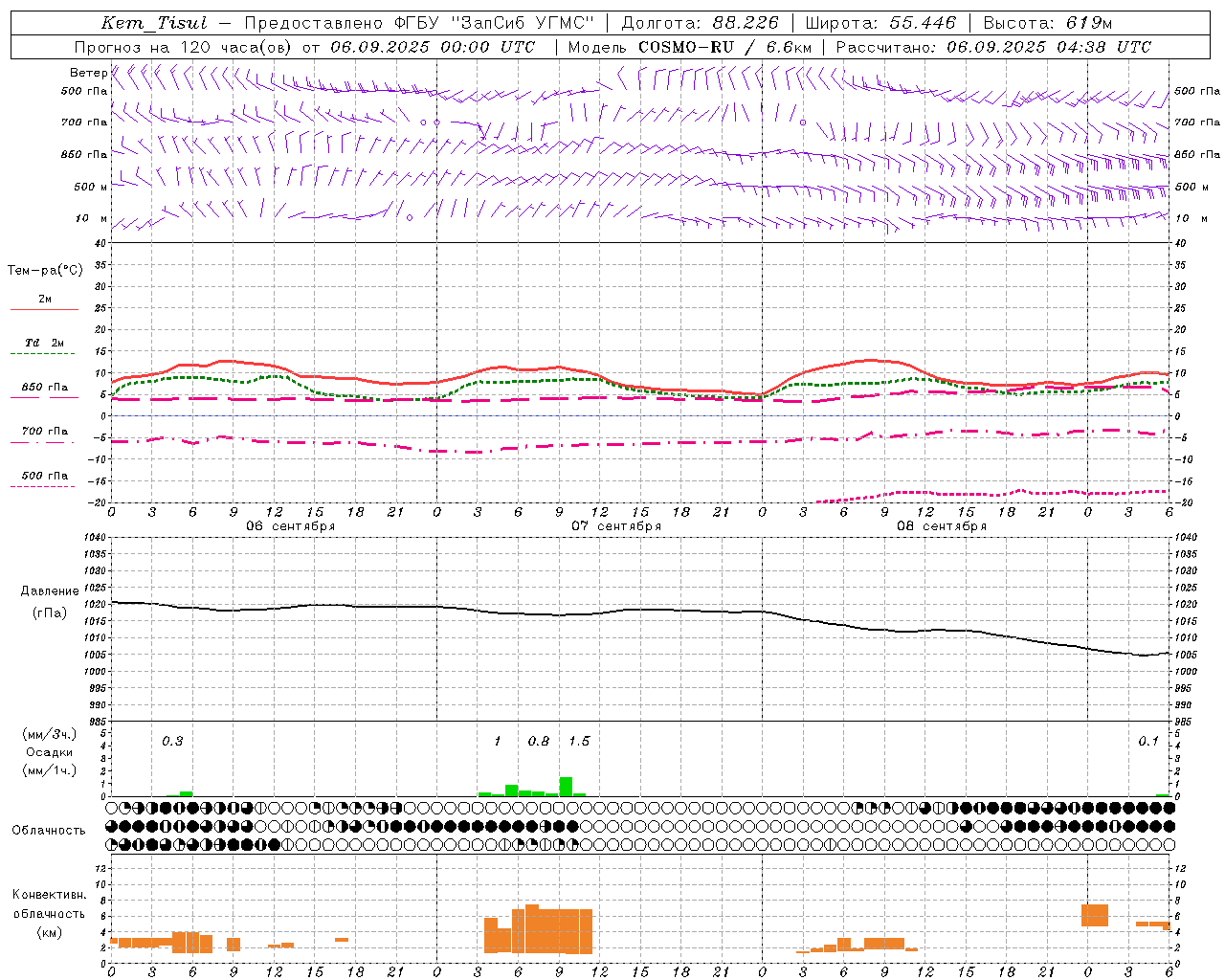Select the Давление pressure panel label
This screenshot has width=1225, height=980.
50,591
